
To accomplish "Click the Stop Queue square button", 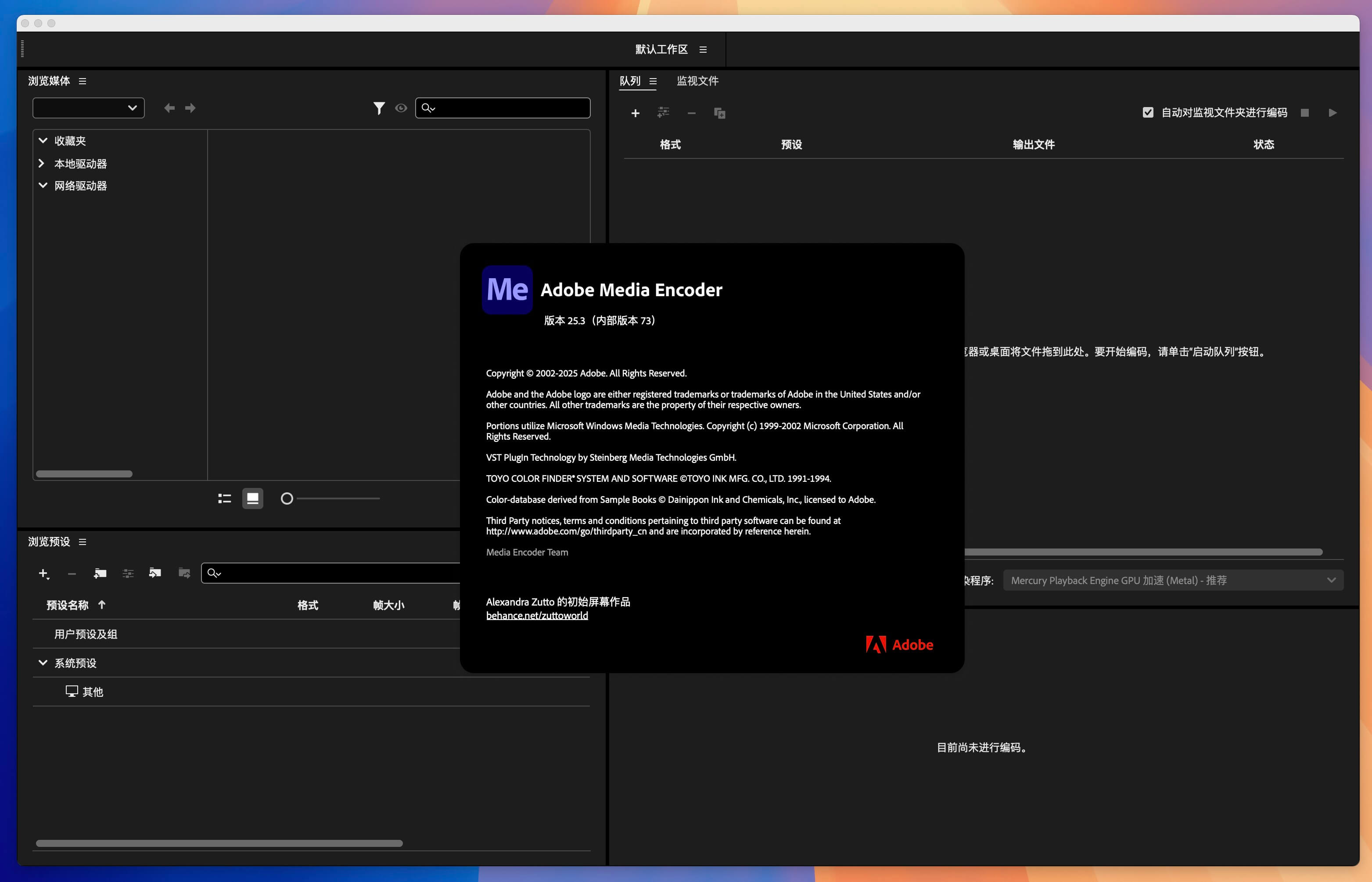I will [1304, 113].
